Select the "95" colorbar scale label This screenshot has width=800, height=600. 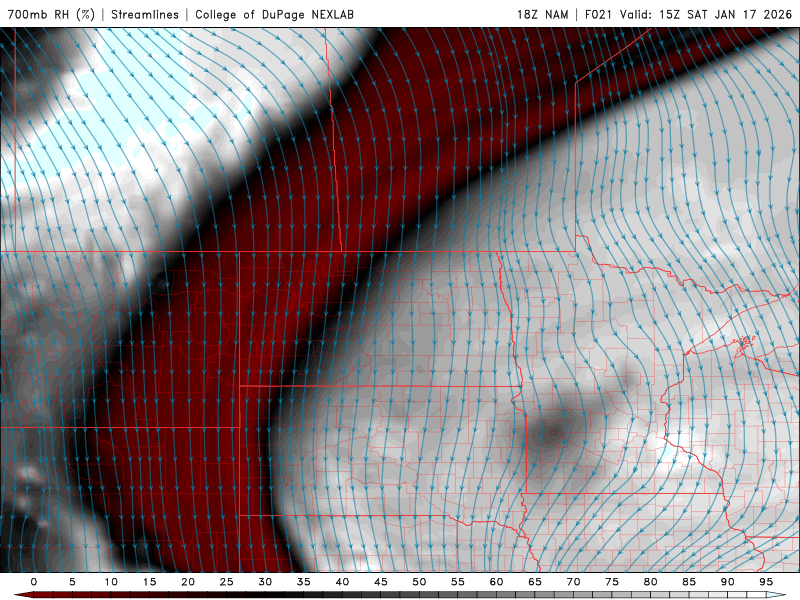pyautogui.click(x=766, y=582)
